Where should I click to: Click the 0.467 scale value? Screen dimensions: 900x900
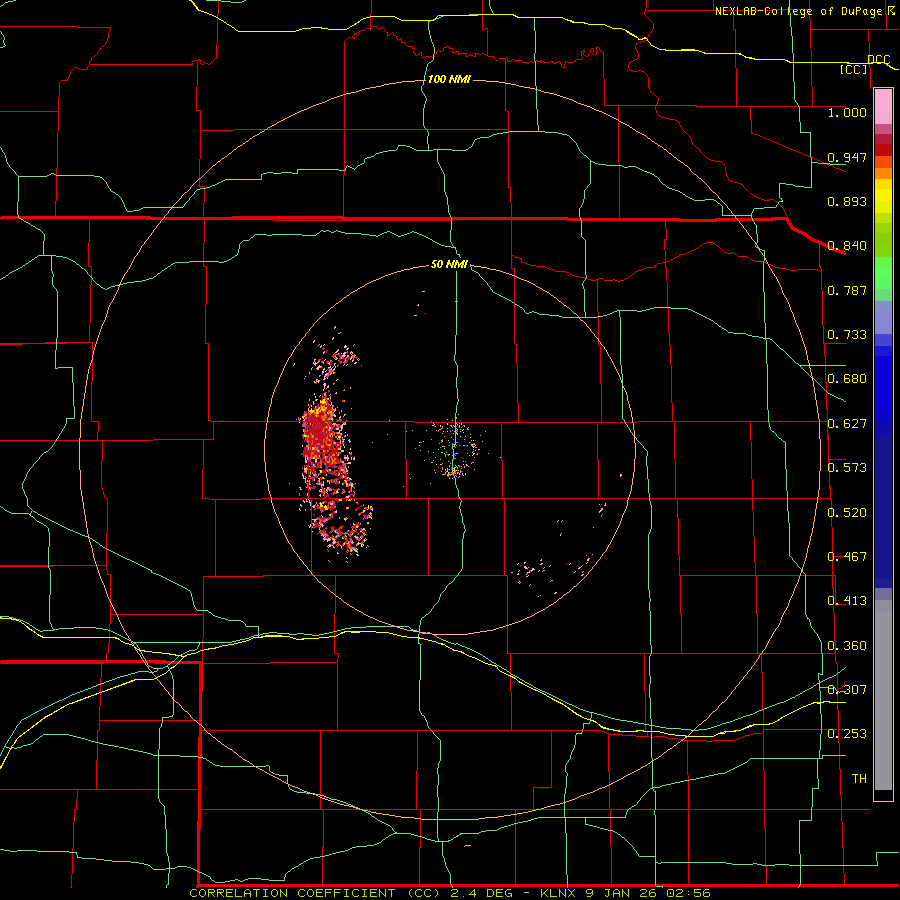[847, 557]
